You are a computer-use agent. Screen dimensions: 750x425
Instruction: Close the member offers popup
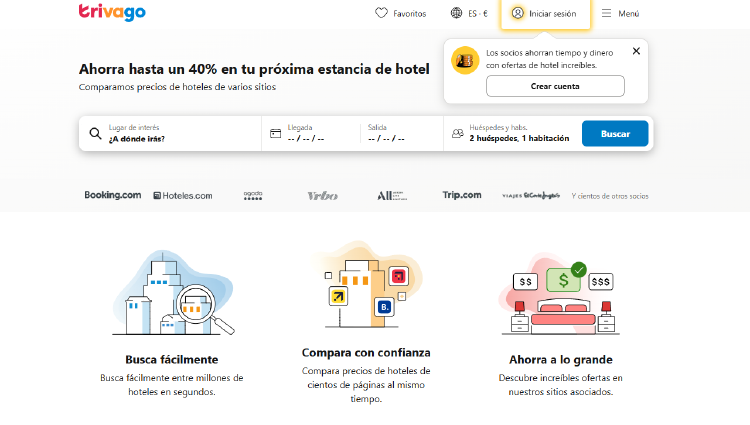click(x=636, y=51)
